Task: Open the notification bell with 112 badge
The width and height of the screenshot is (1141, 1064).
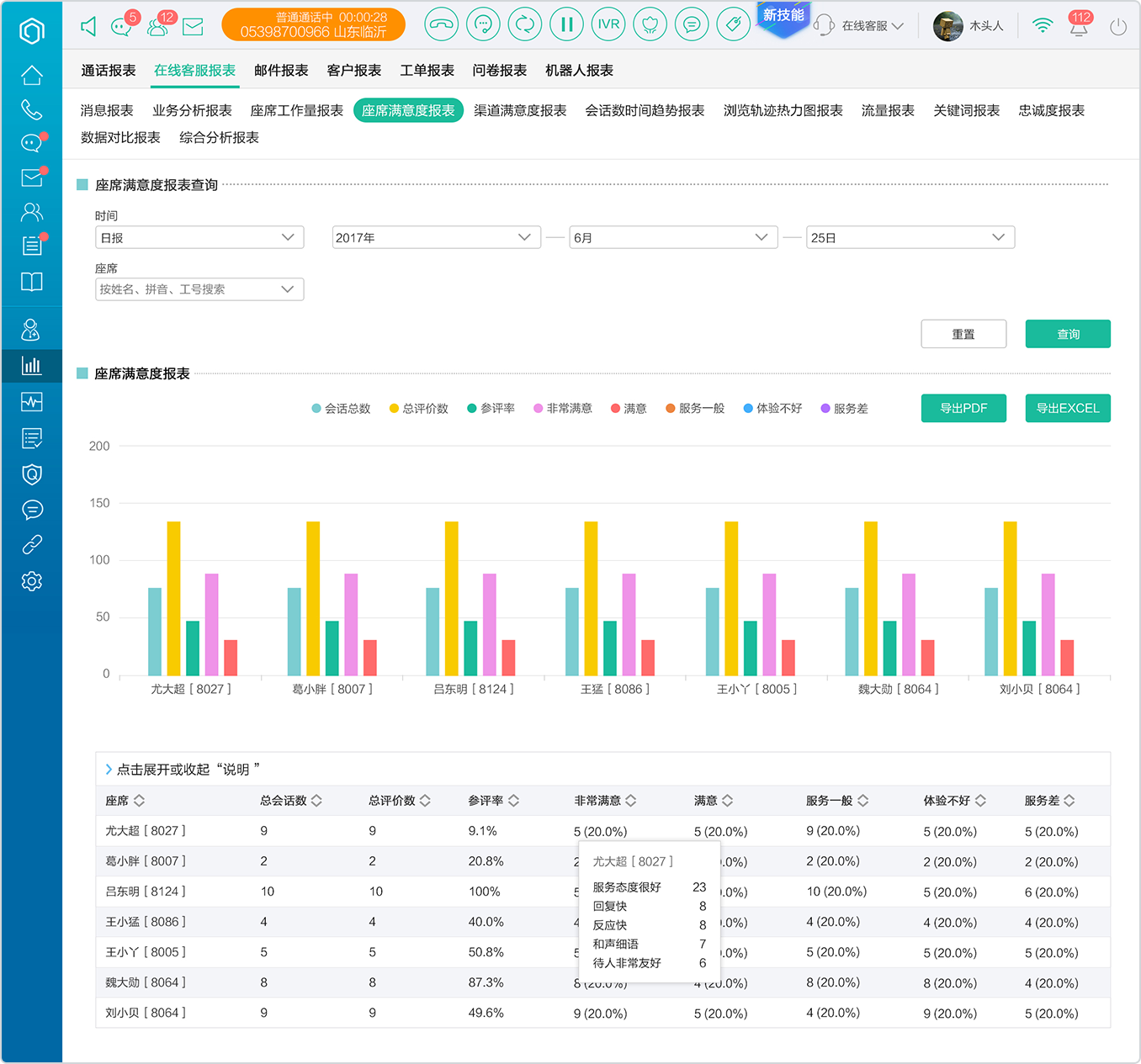Action: tap(1079, 26)
